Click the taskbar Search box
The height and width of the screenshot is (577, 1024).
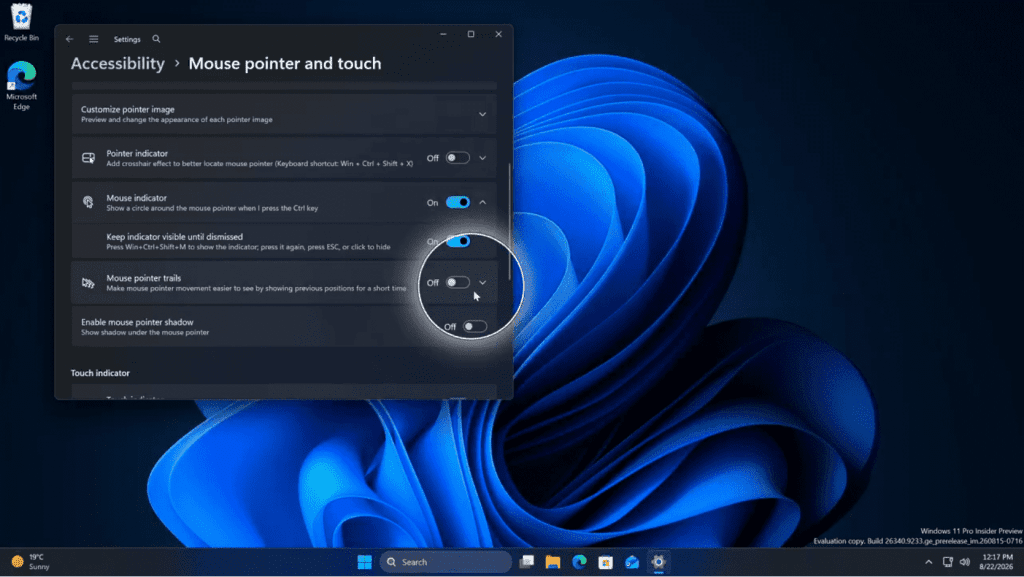pyautogui.click(x=445, y=562)
